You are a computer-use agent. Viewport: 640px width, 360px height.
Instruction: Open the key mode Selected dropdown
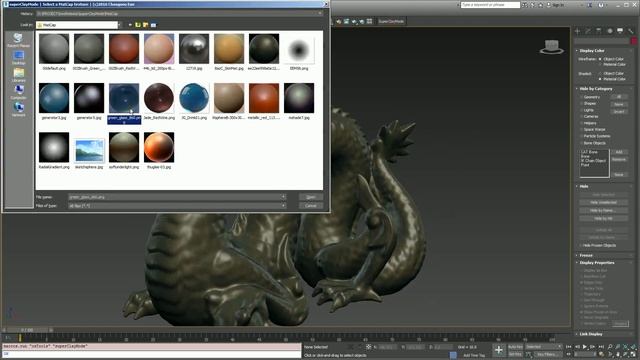click(x=543, y=347)
